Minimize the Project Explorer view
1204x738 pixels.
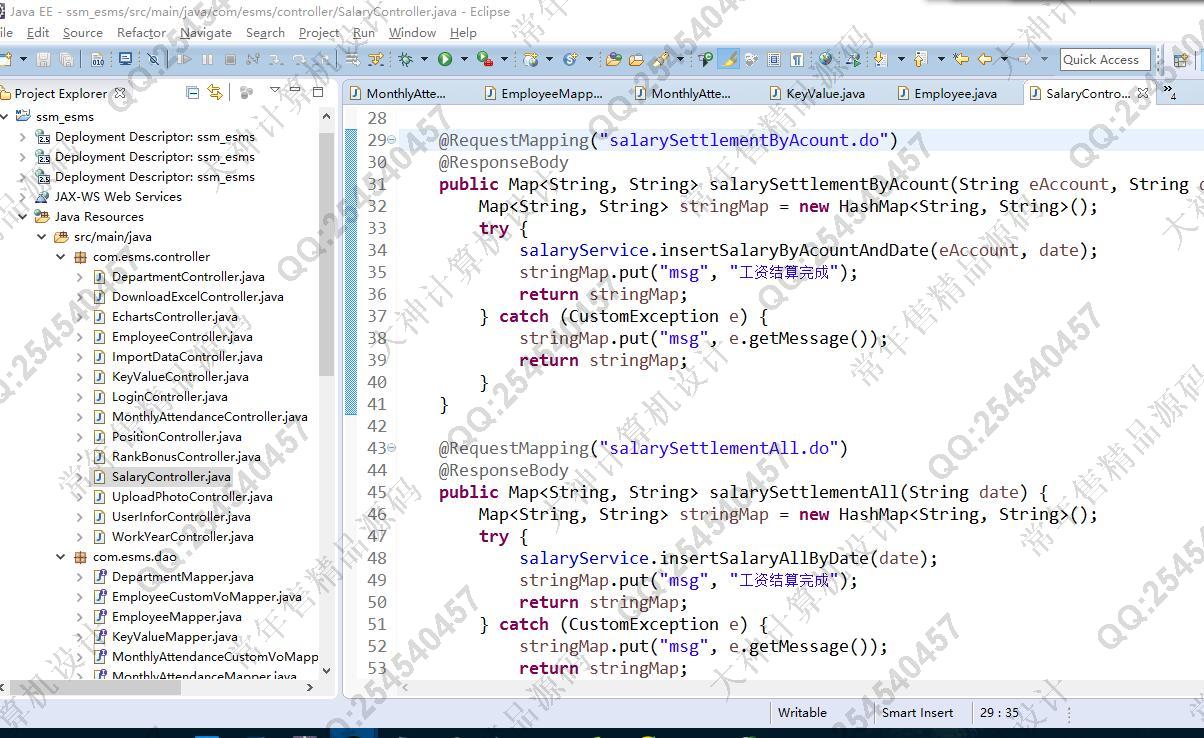click(x=295, y=89)
